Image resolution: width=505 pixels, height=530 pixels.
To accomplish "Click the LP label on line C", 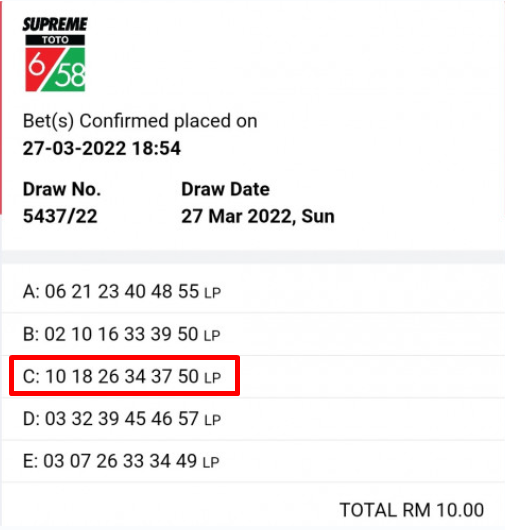I will (x=213, y=378).
